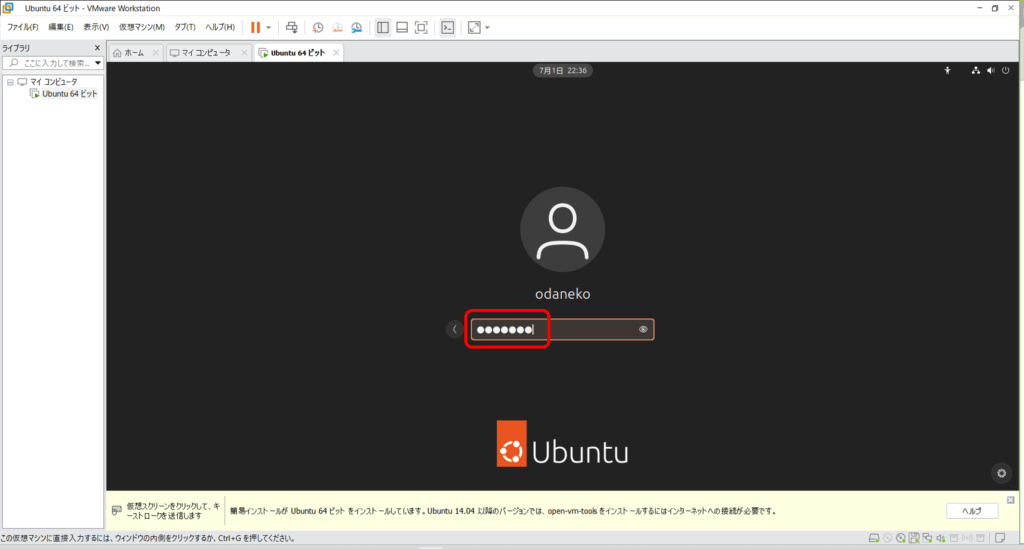Viewport: 1024px width, 549px height.
Task: Collapse the マイ コンピュータ tree node
Action: click(x=10, y=81)
